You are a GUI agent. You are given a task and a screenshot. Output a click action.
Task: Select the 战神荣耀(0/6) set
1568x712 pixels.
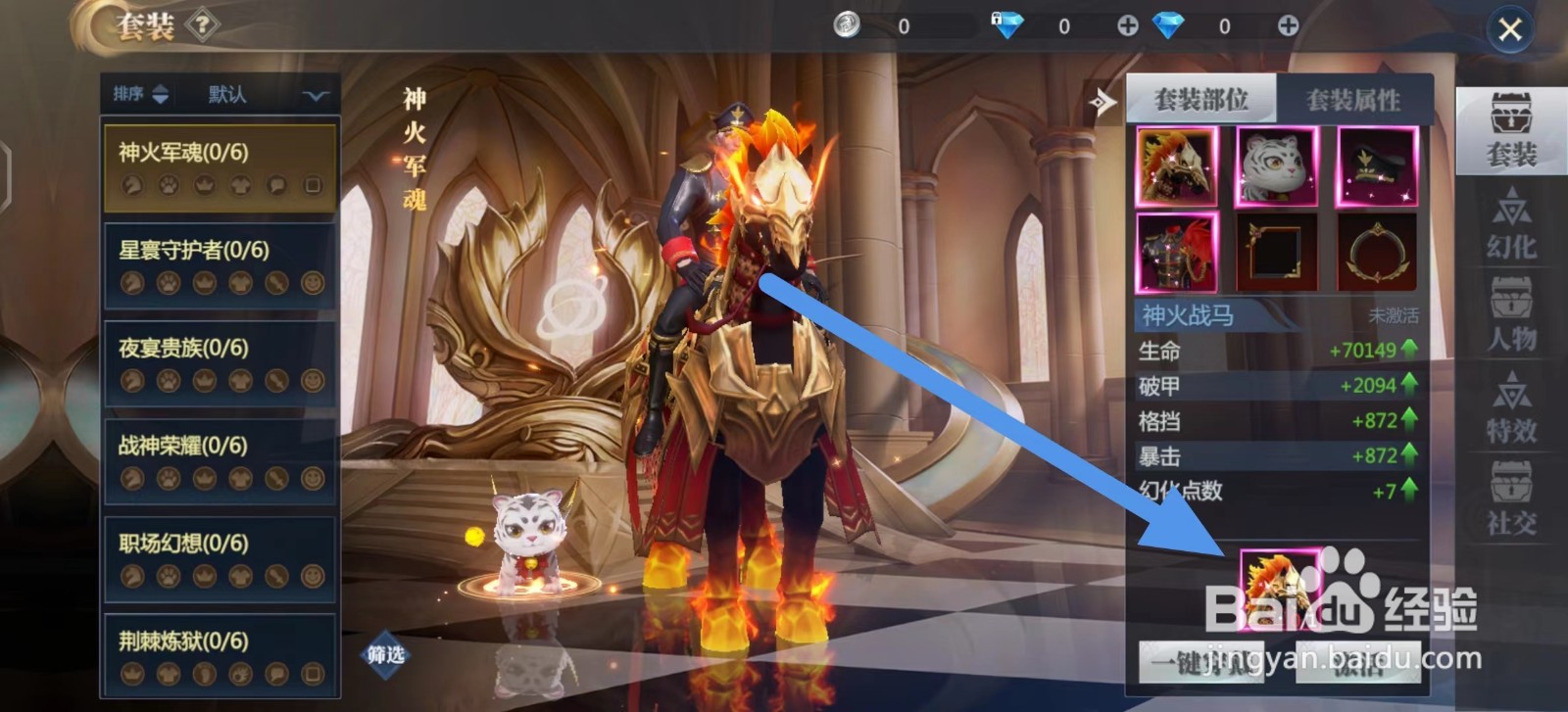click(220, 461)
